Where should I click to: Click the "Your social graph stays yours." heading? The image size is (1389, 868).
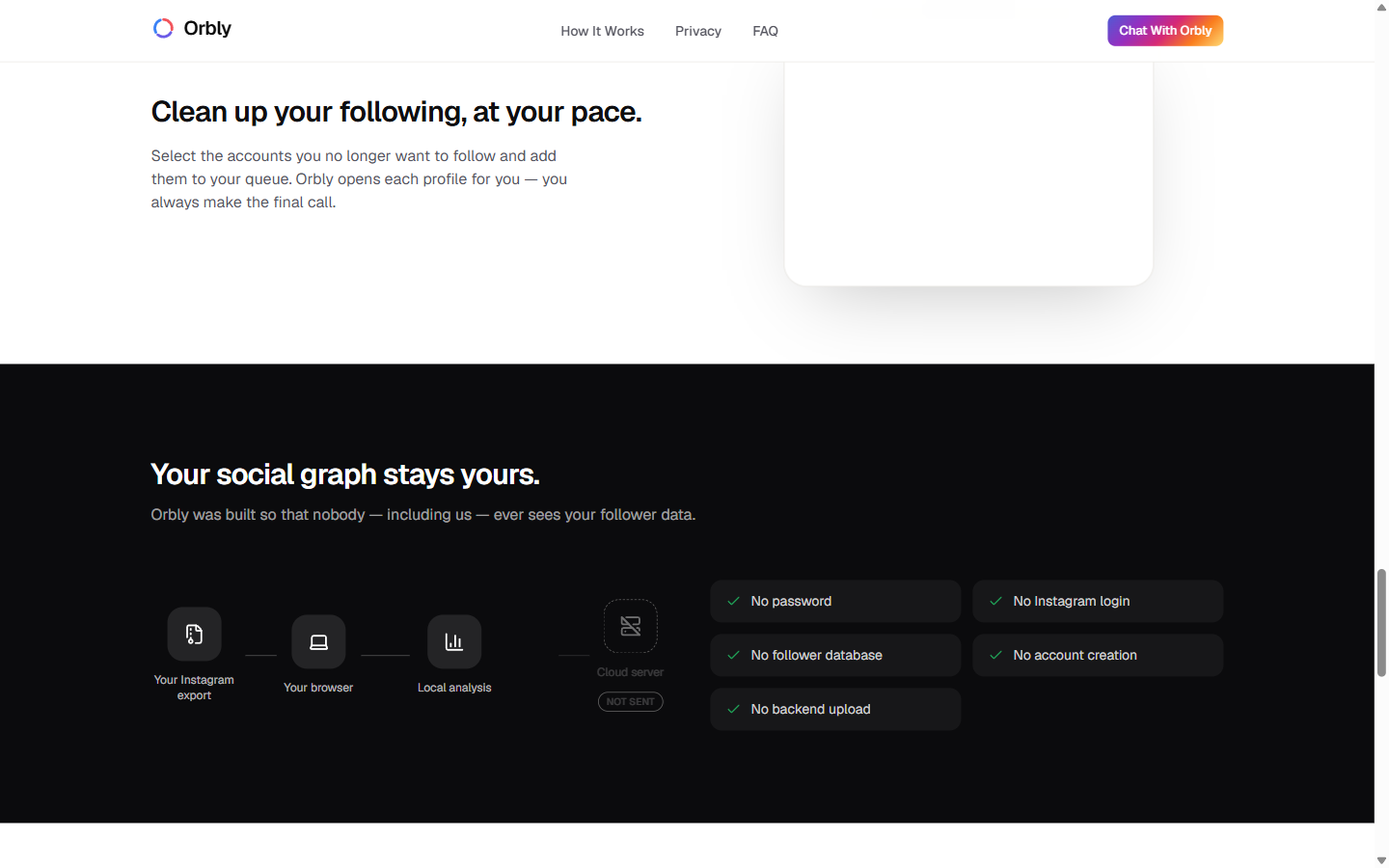pos(345,475)
